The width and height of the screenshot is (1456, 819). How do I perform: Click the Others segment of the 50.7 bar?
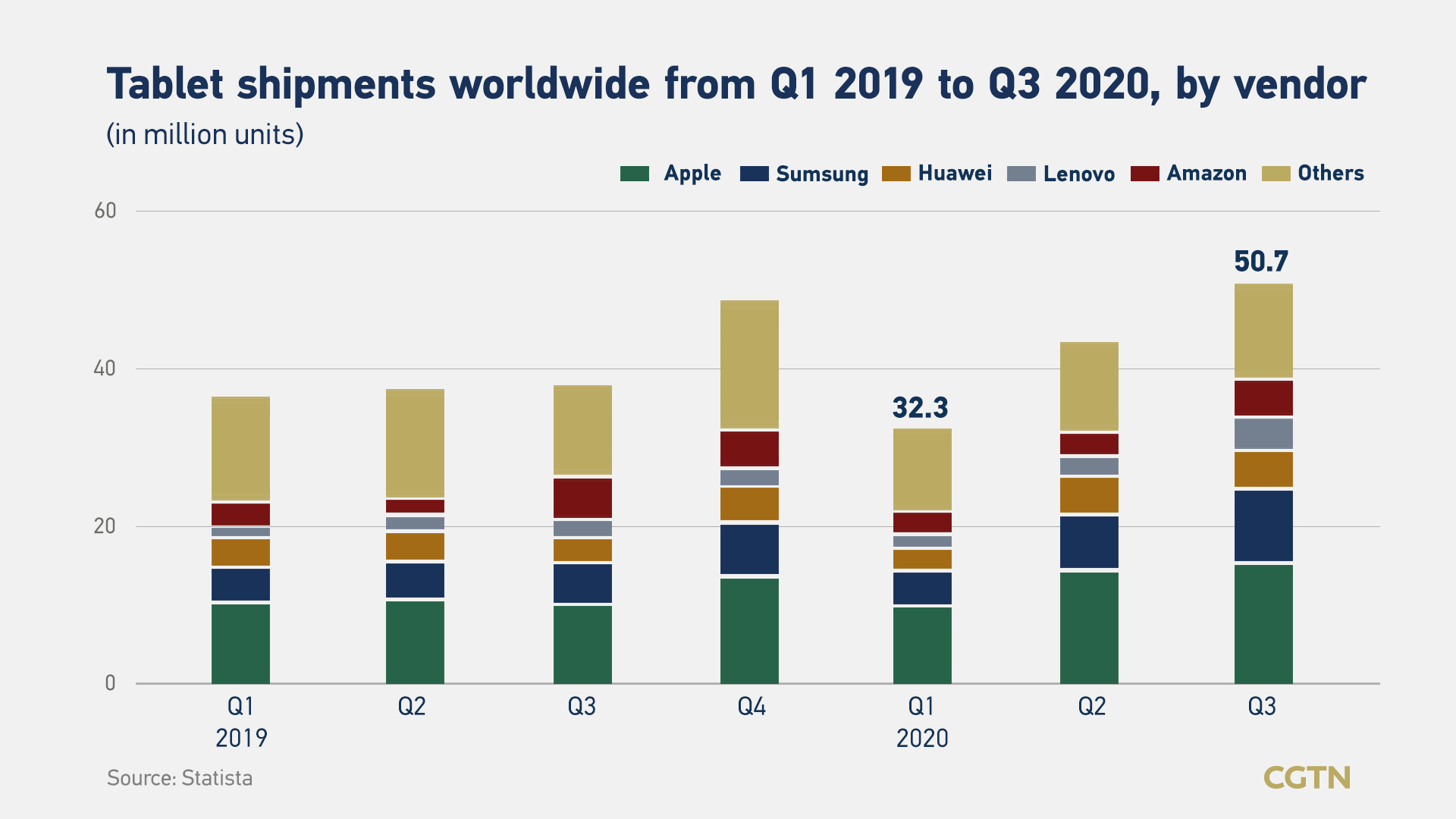(1263, 331)
